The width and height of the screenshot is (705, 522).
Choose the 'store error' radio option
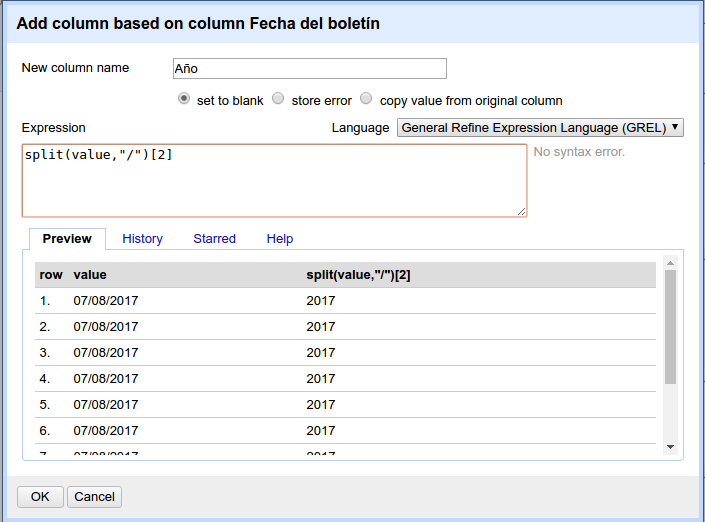(x=279, y=100)
